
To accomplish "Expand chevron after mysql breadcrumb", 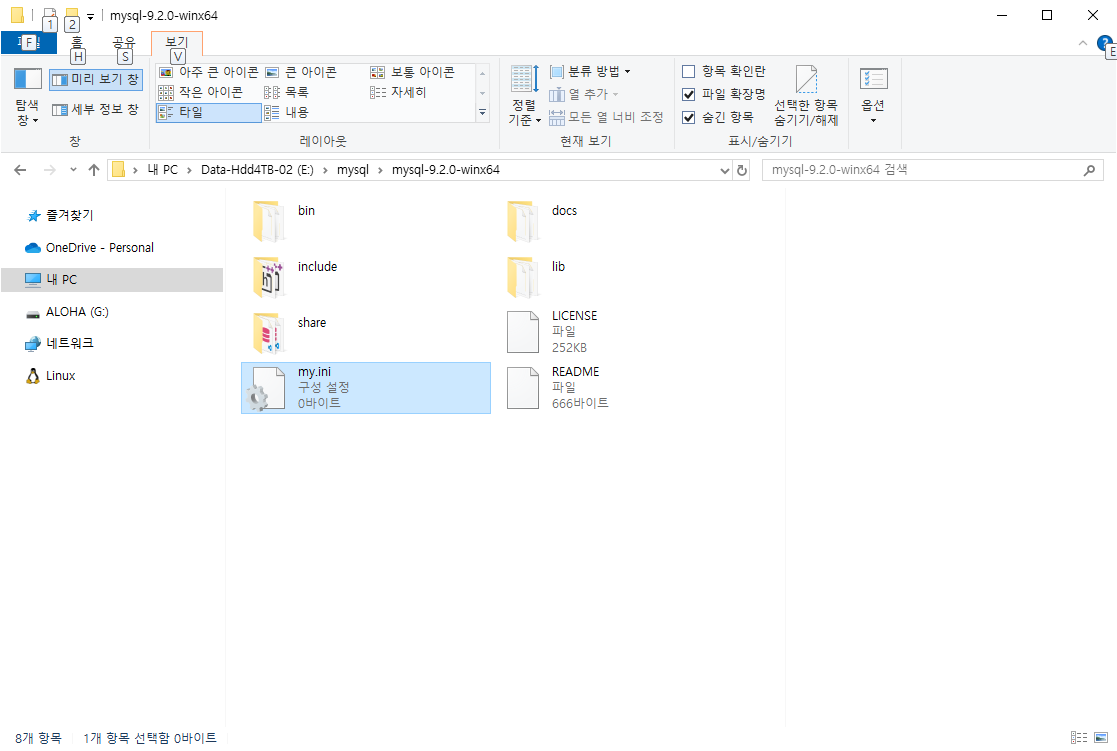I will [x=380, y=170].
